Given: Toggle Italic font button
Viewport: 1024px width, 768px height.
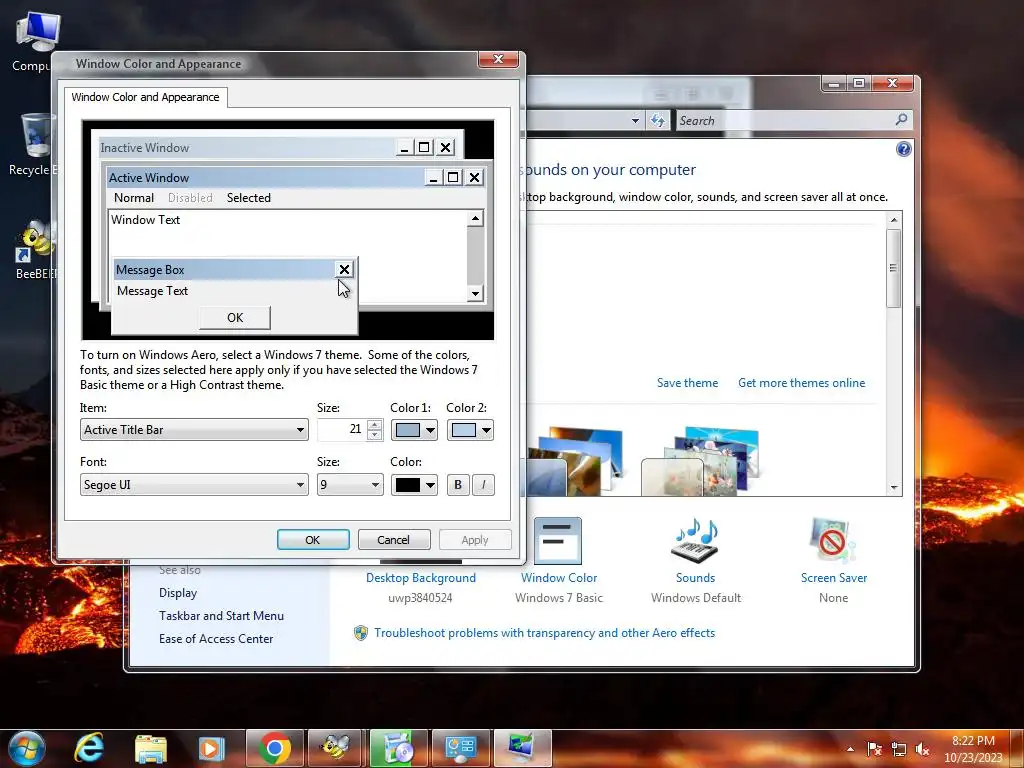Looking at the screenshot, I should pyautogui.click(x=483, y=485).
